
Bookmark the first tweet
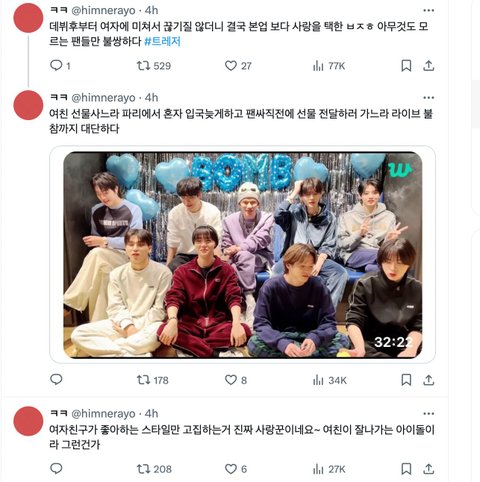point(406,66)
